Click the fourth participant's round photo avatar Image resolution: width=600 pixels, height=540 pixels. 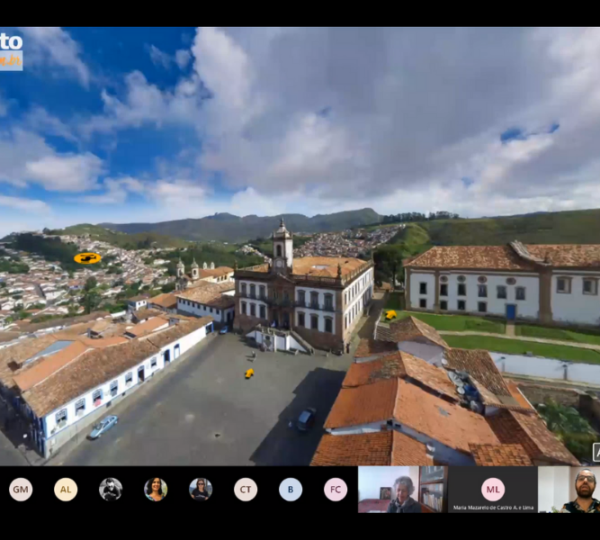[x=155, y=489]
